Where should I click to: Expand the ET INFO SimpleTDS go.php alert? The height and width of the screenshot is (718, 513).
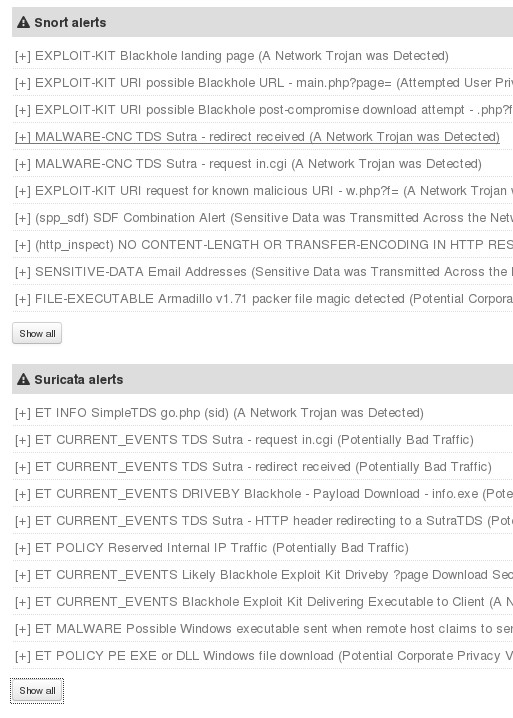click(x=219, y=413)
